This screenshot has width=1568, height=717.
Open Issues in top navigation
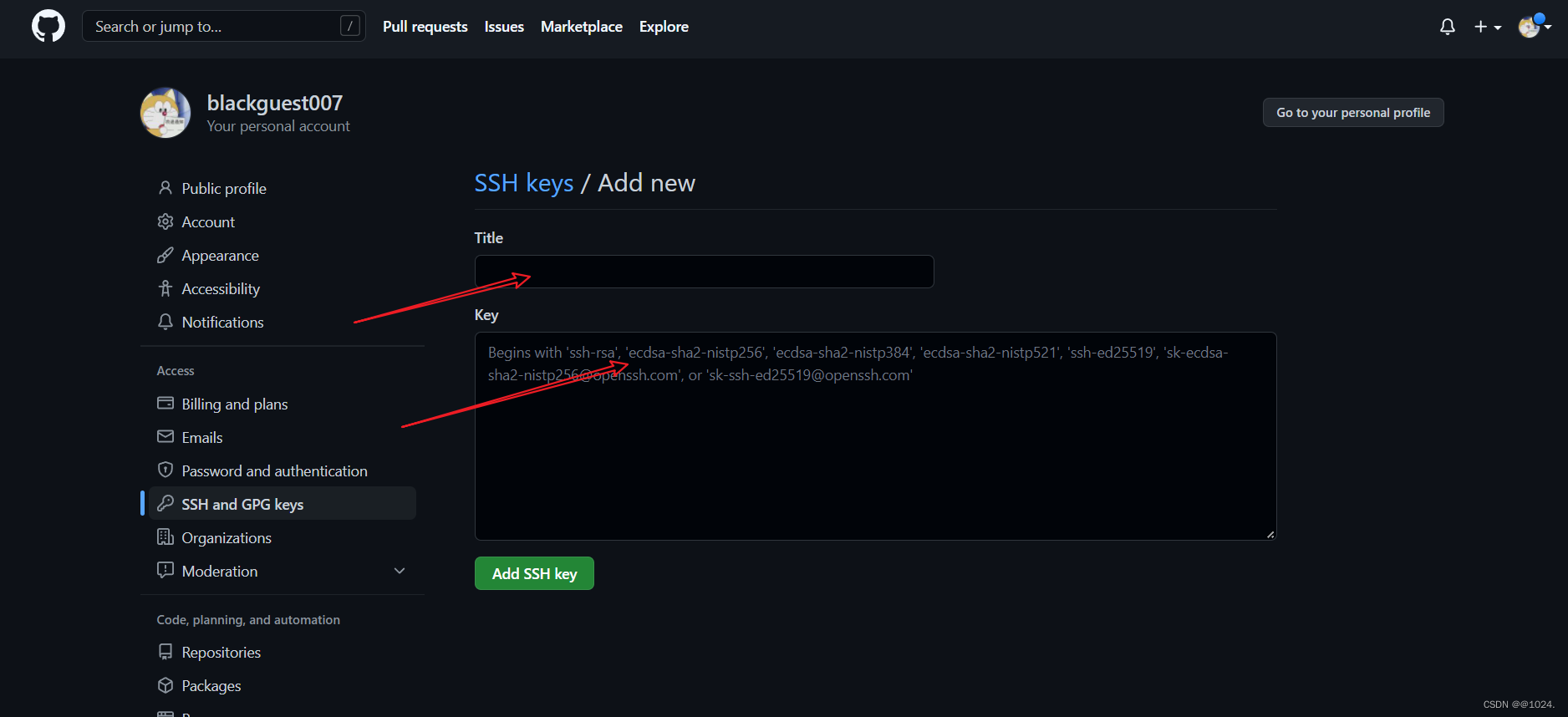pyautogui.click(x=504, y=27)
